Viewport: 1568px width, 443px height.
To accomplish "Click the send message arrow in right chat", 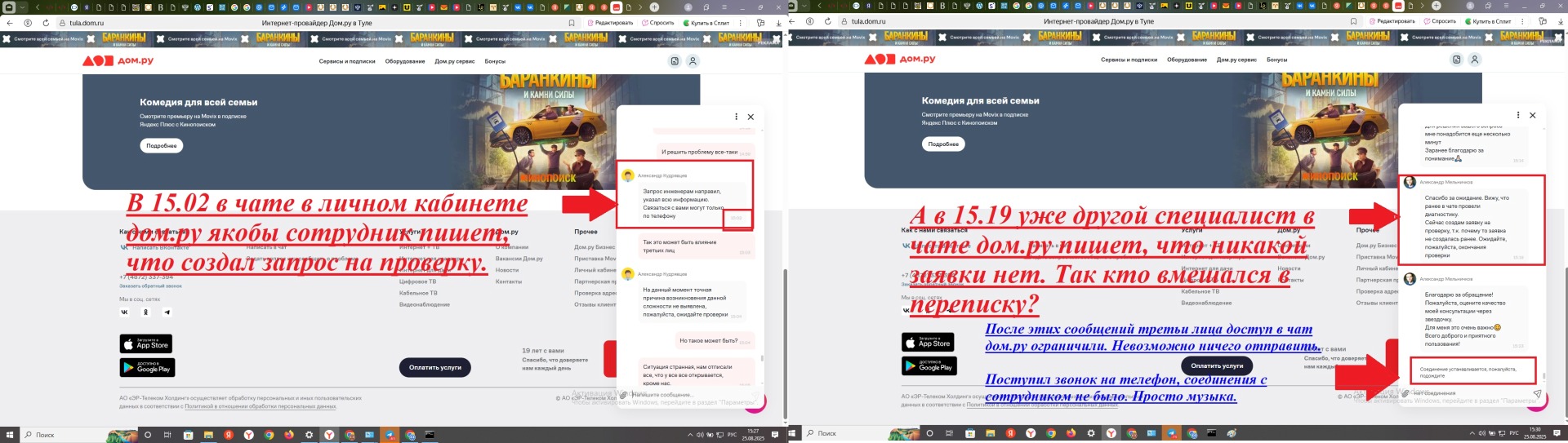I will point(1537,393).
